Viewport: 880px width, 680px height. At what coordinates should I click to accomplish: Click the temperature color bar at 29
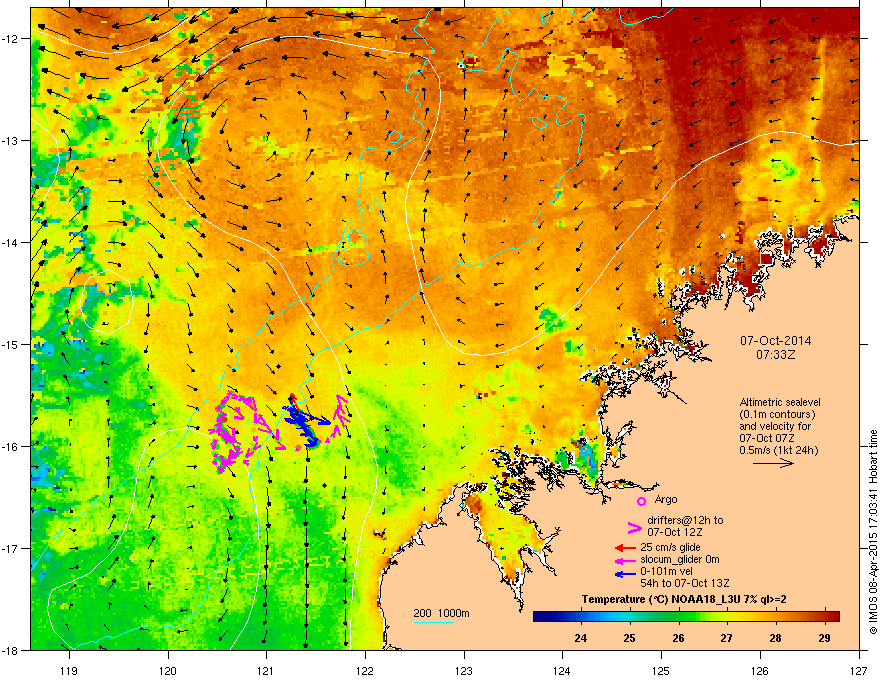[x=824, y=616]
